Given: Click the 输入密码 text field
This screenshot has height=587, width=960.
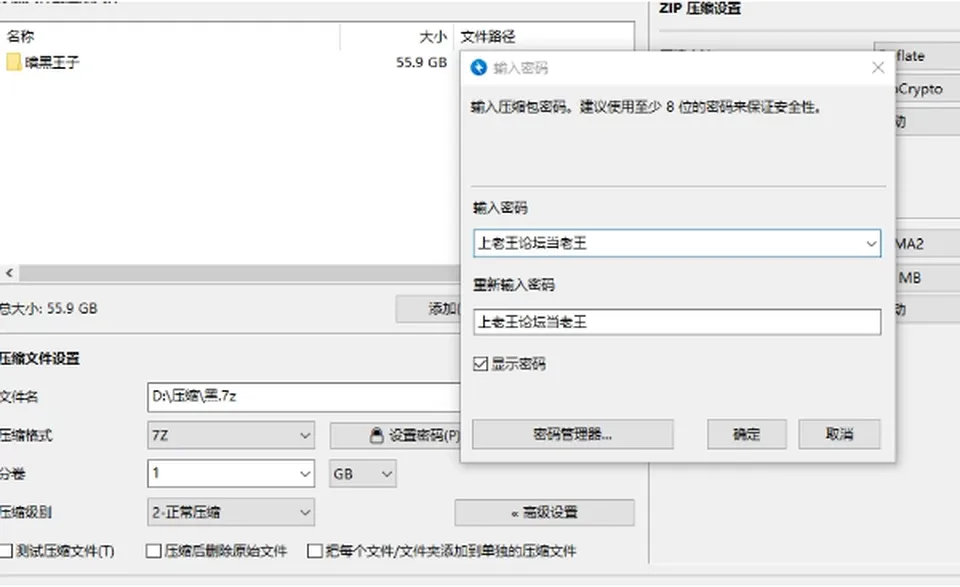Looking at the screenshot, I should click(677, 244).
